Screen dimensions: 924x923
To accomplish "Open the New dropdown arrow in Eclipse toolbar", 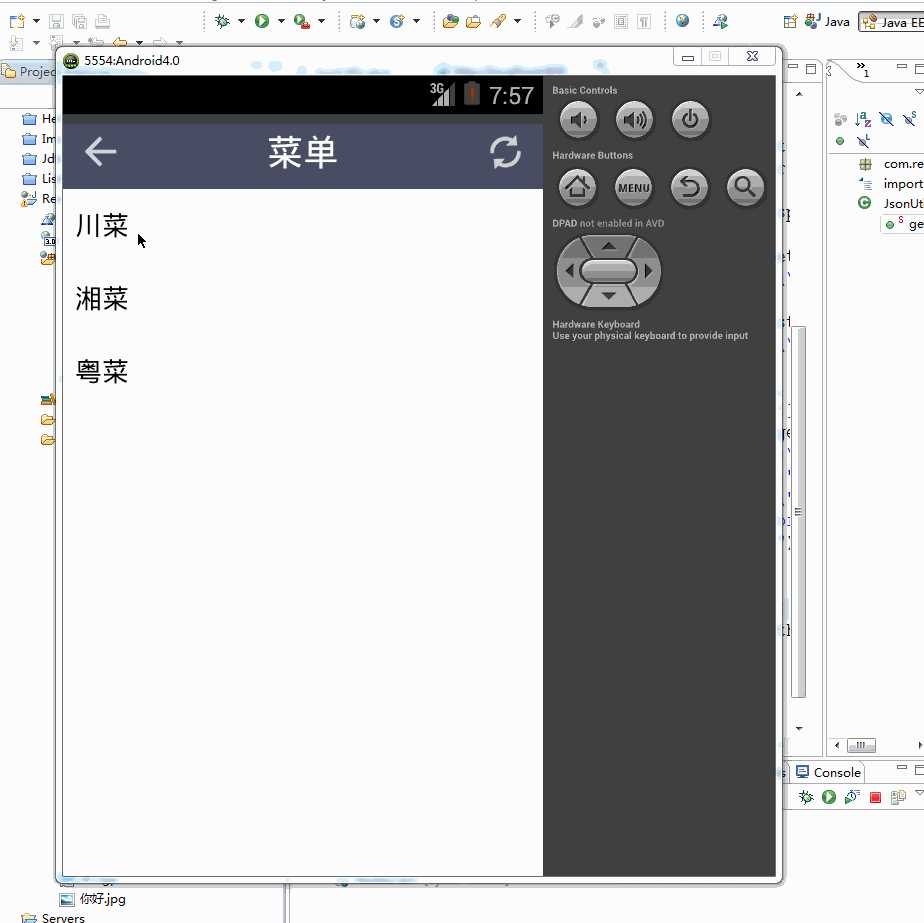I will coord(36,21).
